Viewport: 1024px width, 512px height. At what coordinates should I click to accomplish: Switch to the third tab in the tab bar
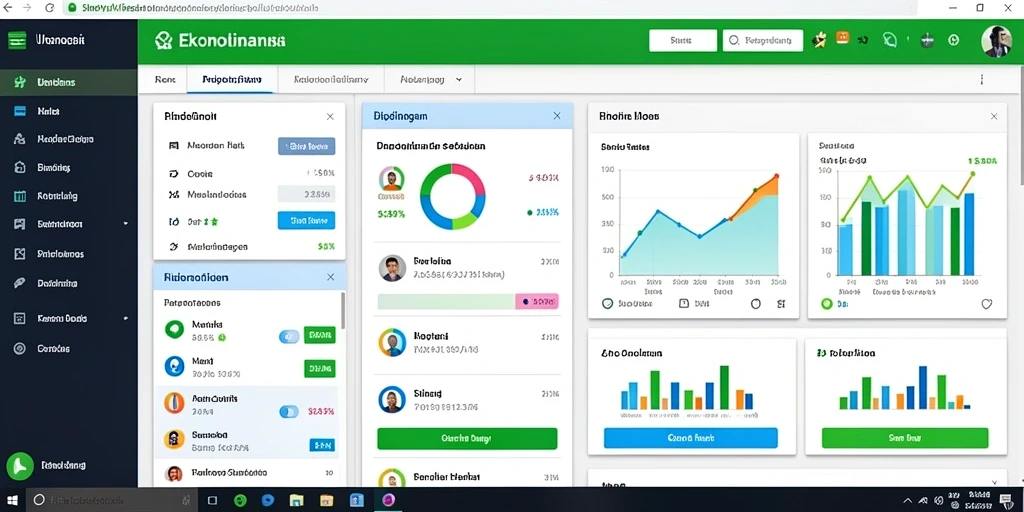click(331, 80)
